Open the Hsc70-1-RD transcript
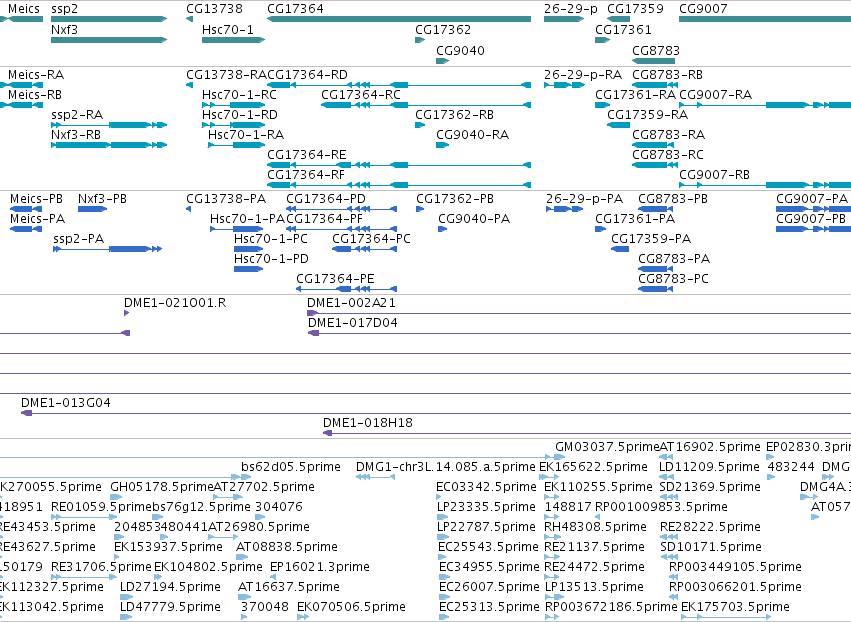Viewport: 851px width, 622px height. click(240, 115)
